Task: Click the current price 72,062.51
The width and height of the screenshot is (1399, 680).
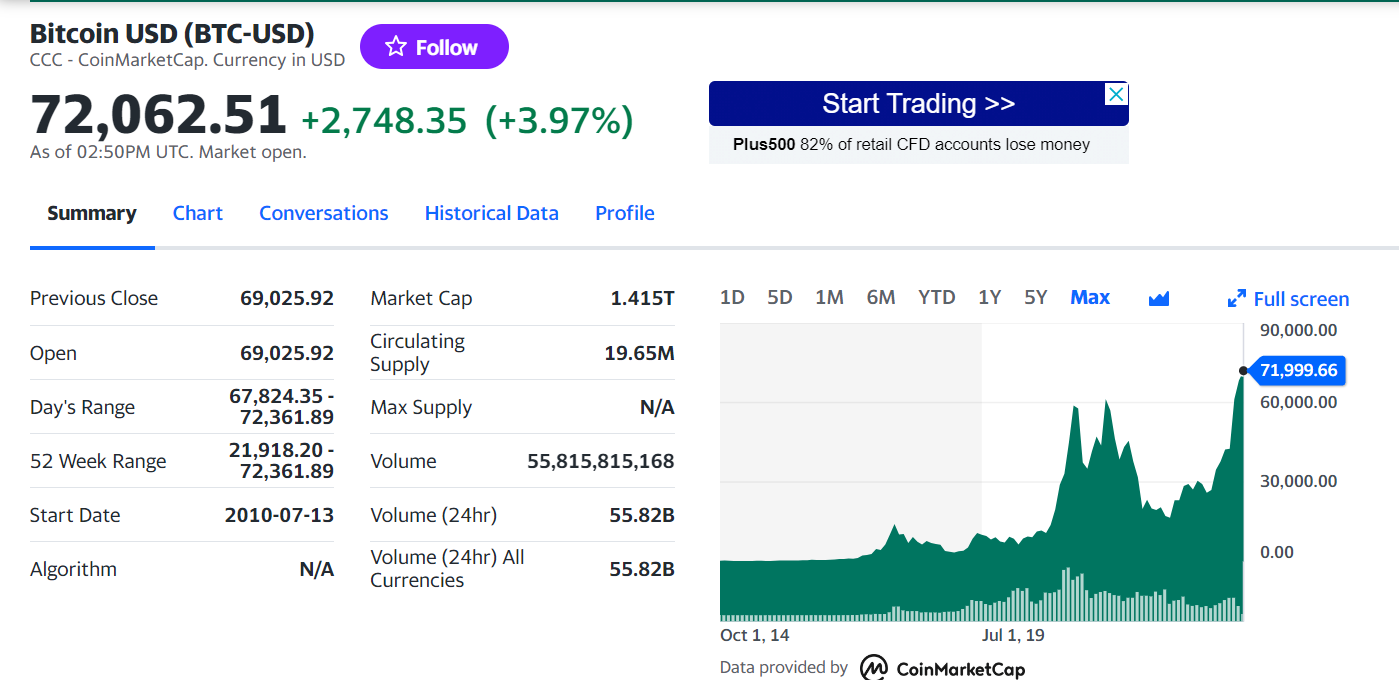Action: coord(159,113)
